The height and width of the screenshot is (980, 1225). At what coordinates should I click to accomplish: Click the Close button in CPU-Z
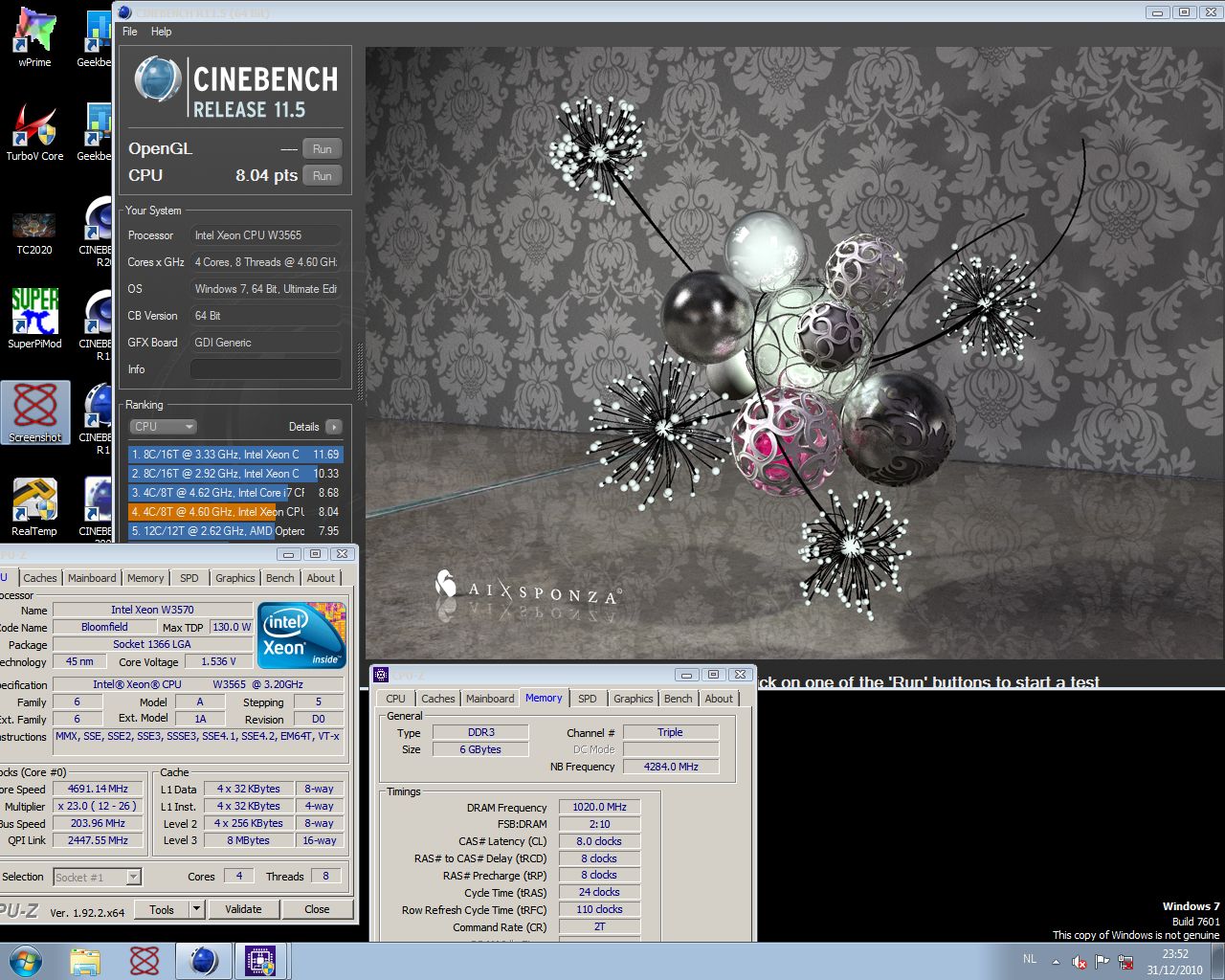(317, 909)
